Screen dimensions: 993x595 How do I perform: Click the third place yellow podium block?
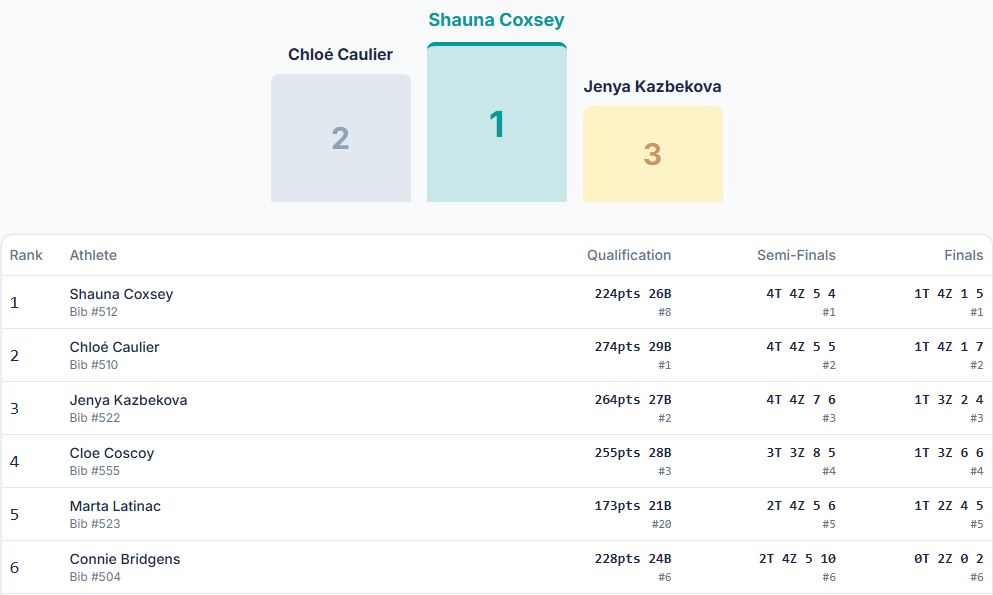[x=652, y=154]
